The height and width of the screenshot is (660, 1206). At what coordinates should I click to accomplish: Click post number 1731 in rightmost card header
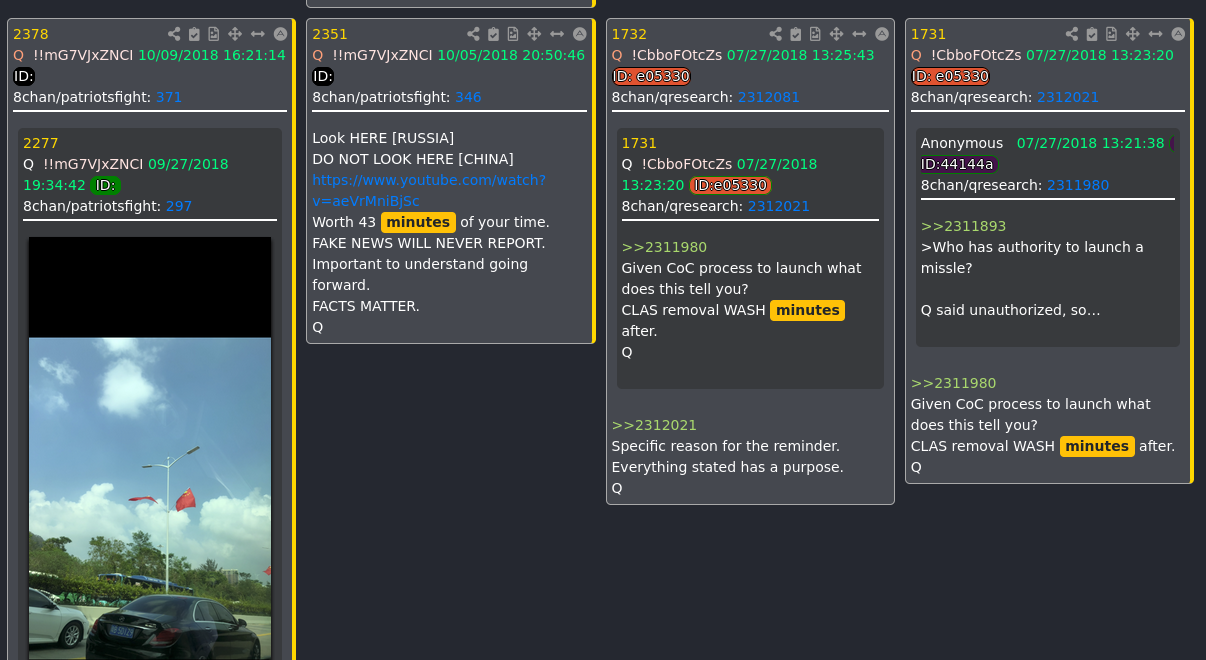click(x=928, y=34)
